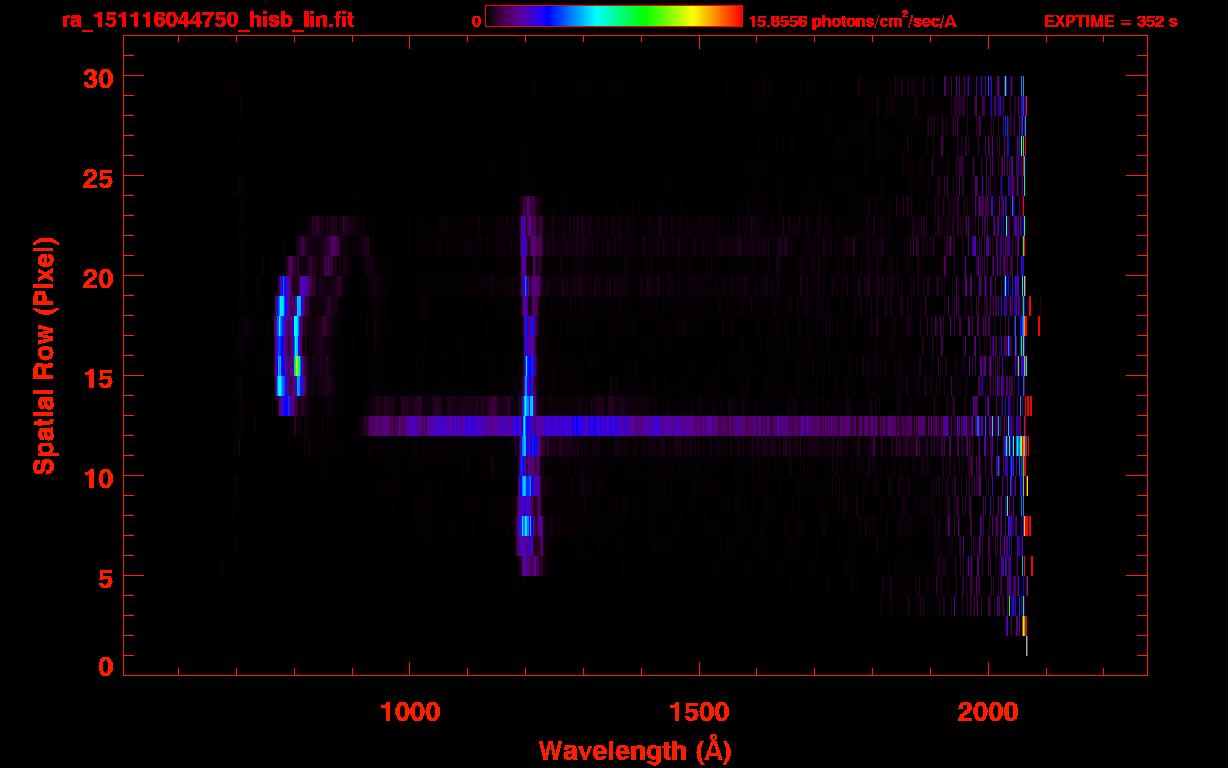The width and height of the screenshot is (1228, 768).
Task: Click the rainbow color scale bar
Action: click(x=614, y=16)
